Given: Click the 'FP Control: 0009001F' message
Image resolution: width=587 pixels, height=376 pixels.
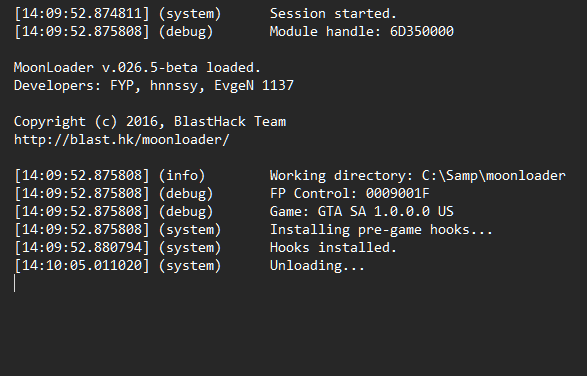Looking at the screenshot, I should (350, 194).
